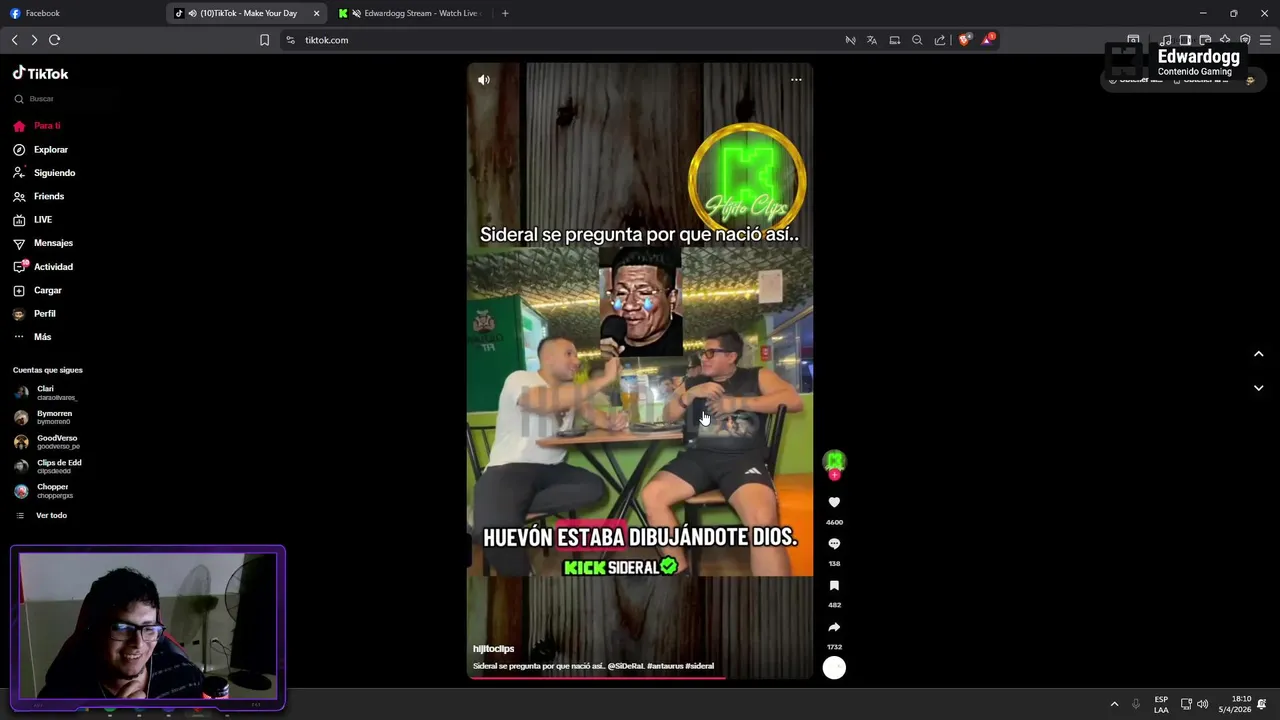Open the Explorar page
1280x720 pixels.
tap(40, 150)
